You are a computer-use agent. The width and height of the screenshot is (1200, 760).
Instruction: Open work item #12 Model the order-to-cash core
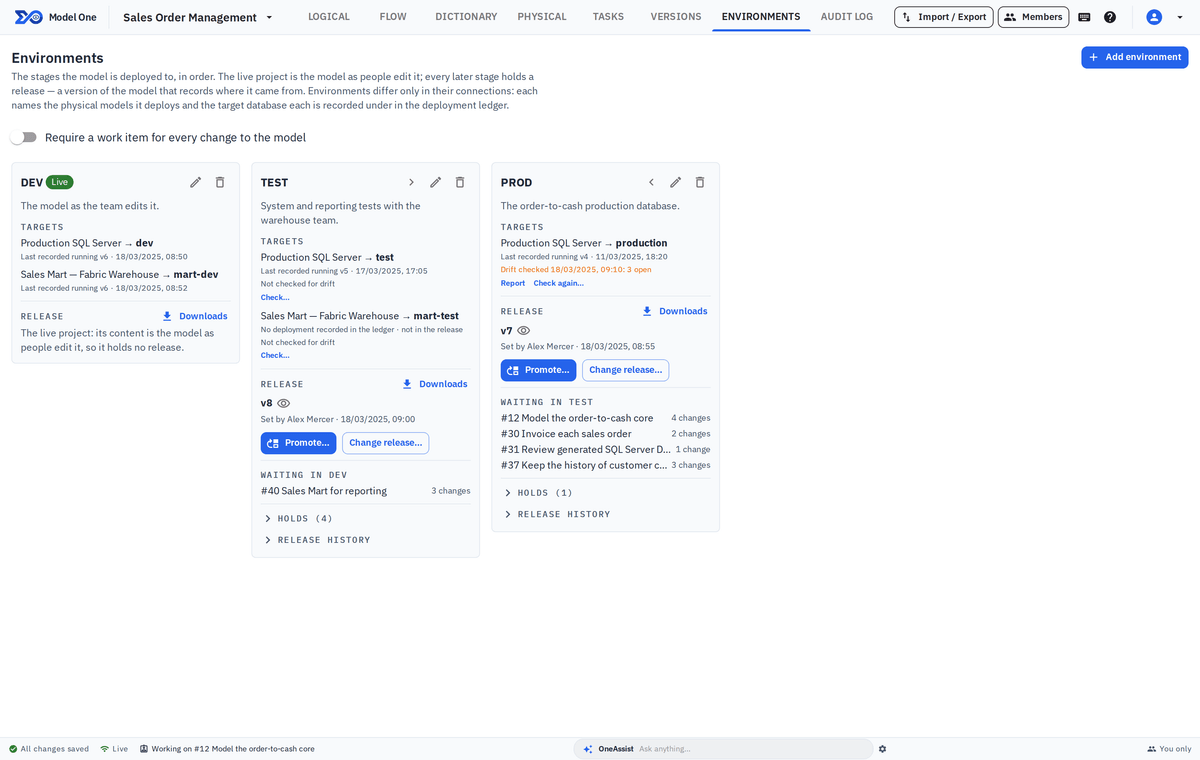(x=605, y=418)
